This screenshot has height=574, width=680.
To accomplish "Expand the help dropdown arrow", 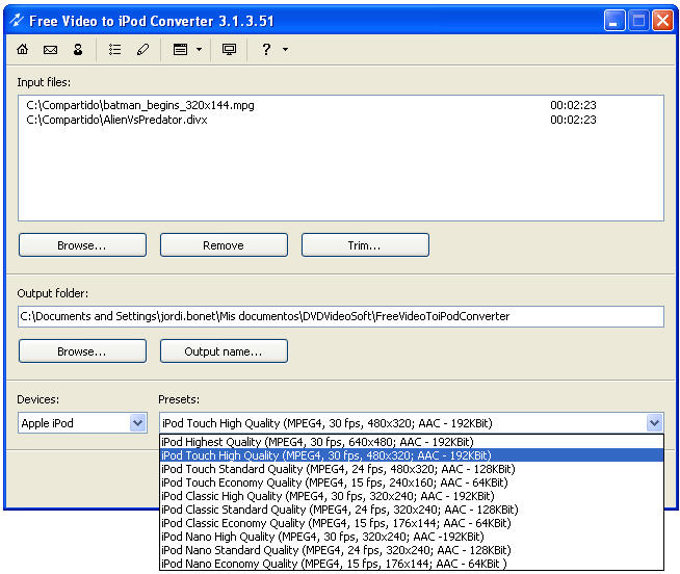I will pos(285,49).
